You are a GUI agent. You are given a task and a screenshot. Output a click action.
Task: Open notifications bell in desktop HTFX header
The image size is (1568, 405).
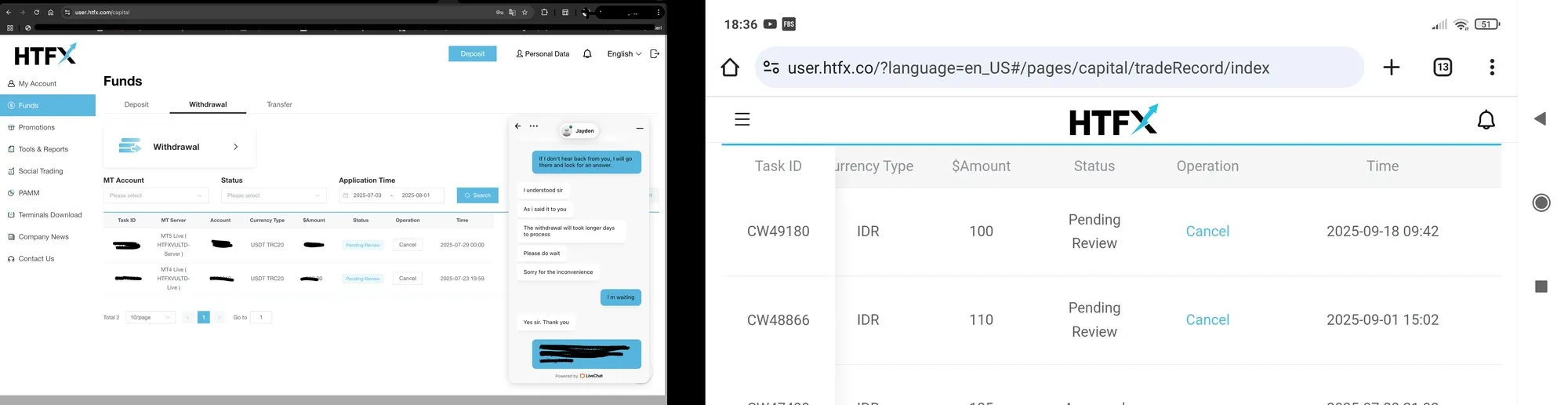coord(587,53)
